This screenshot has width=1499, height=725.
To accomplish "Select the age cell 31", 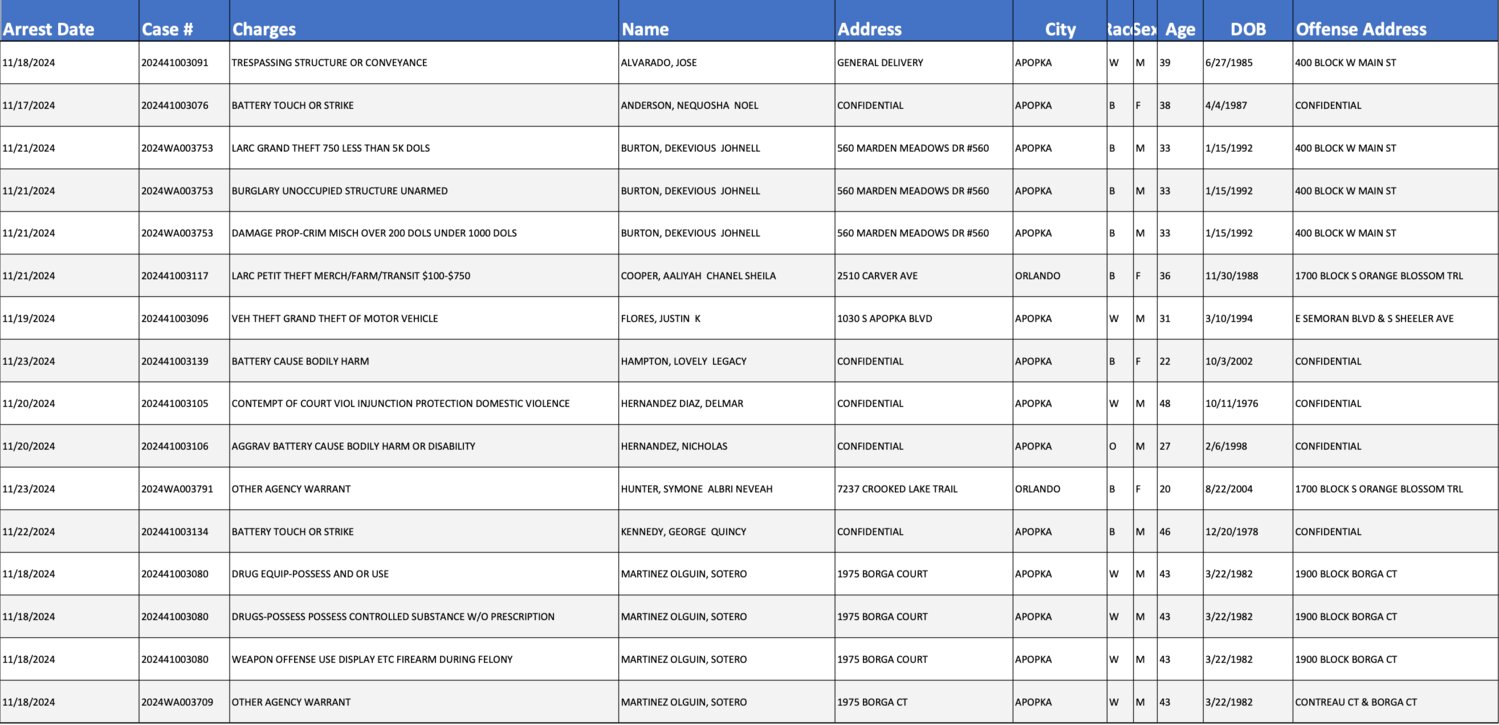I will tap(1180, 319).
